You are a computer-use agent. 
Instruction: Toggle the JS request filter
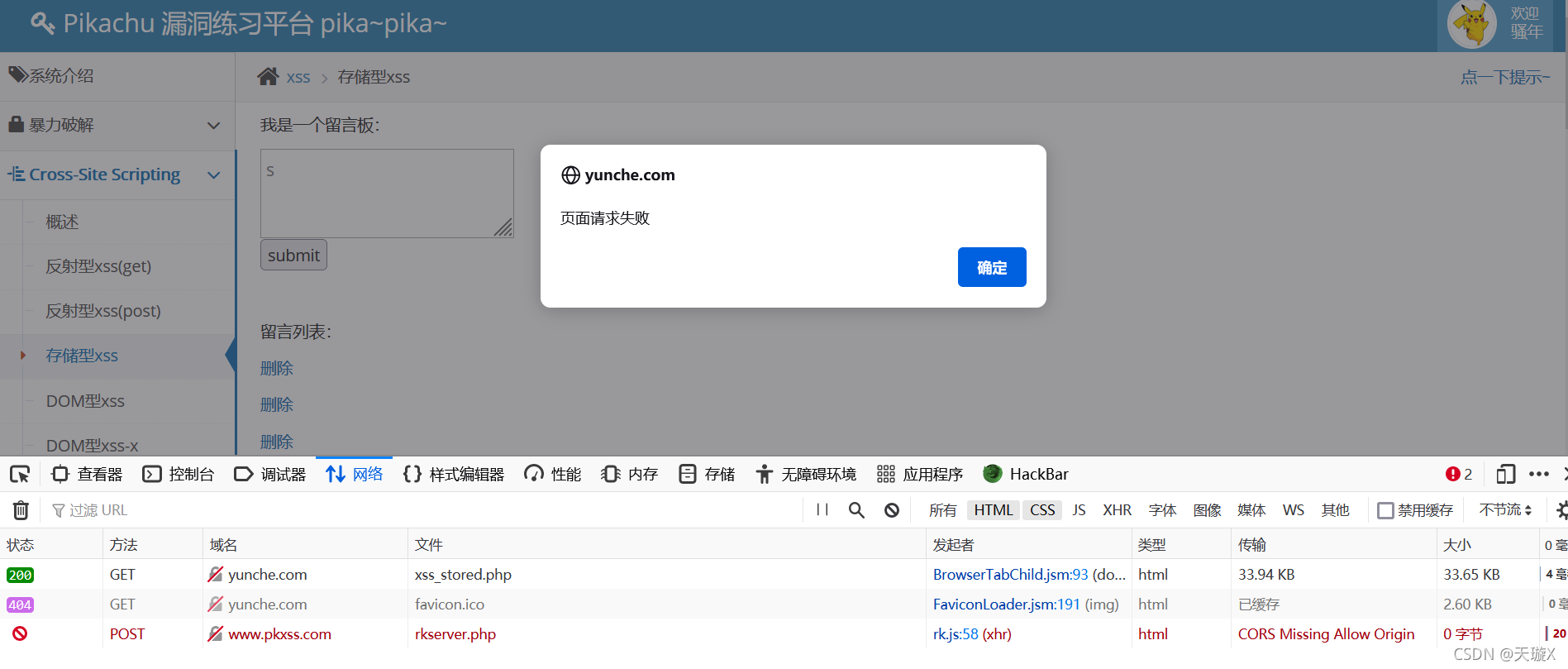(1079, 510)
